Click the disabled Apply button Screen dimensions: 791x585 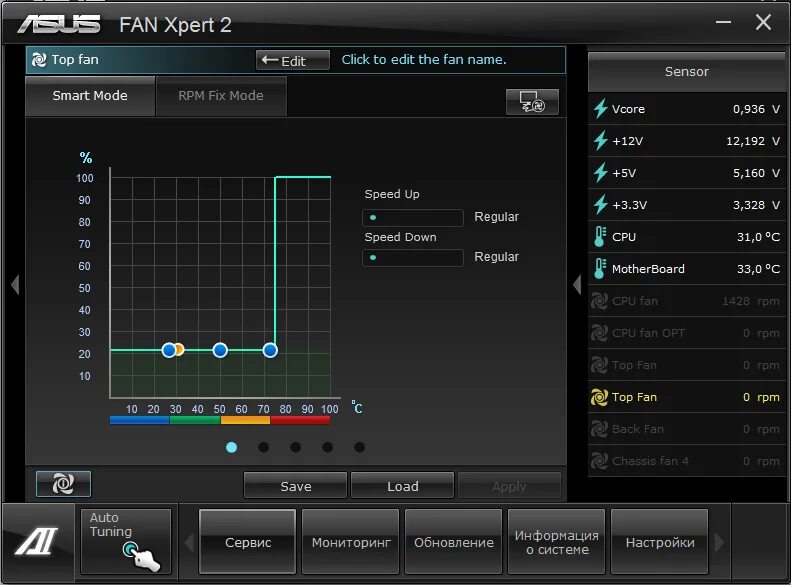[510, 486]
